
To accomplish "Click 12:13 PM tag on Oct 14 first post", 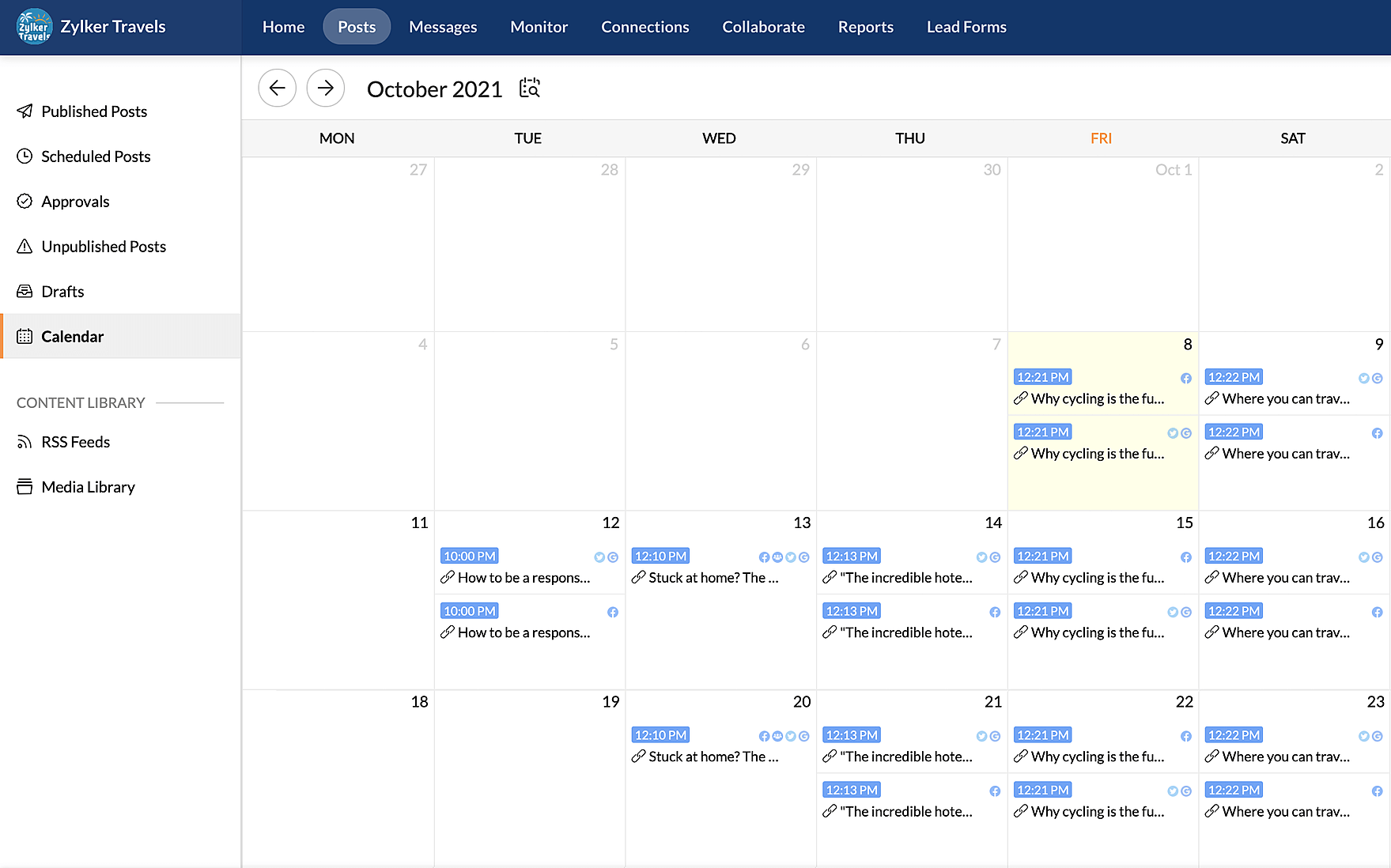I will point(852,556).
